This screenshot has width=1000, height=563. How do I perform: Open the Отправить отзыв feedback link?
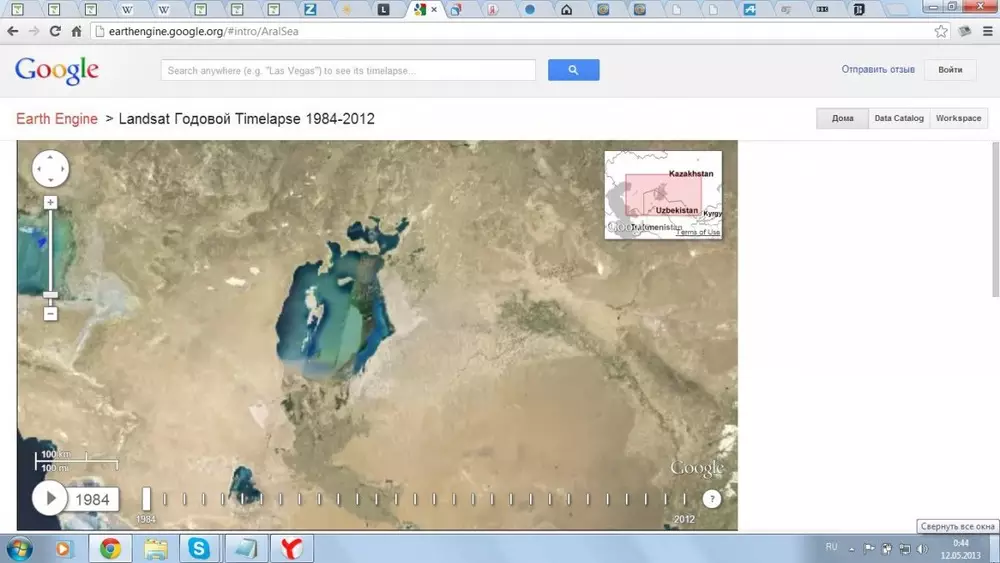[x=878, y=70]
